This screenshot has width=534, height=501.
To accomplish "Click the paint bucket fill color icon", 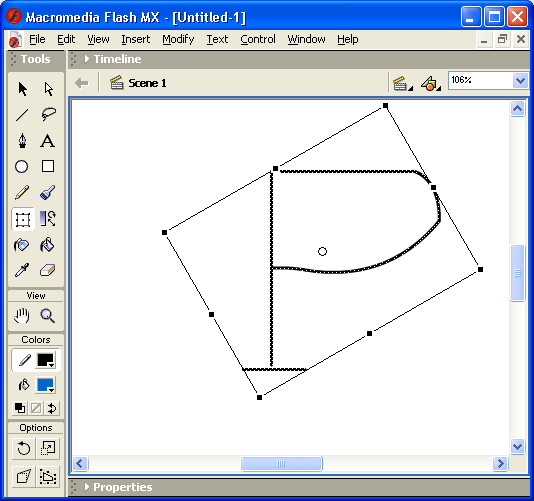I will click(x=24, y=385).
